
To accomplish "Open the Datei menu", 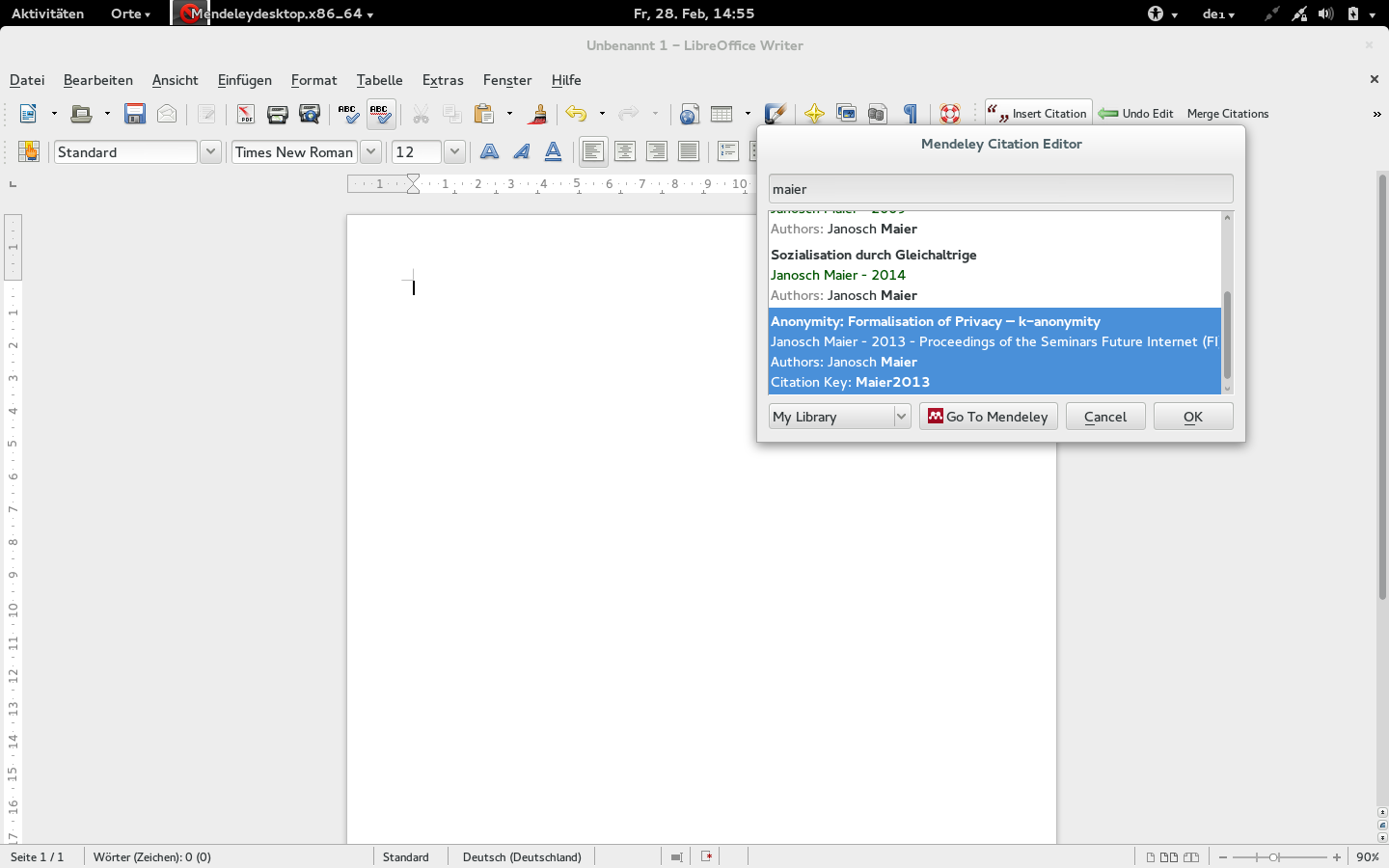I will (x=27, y=80).
